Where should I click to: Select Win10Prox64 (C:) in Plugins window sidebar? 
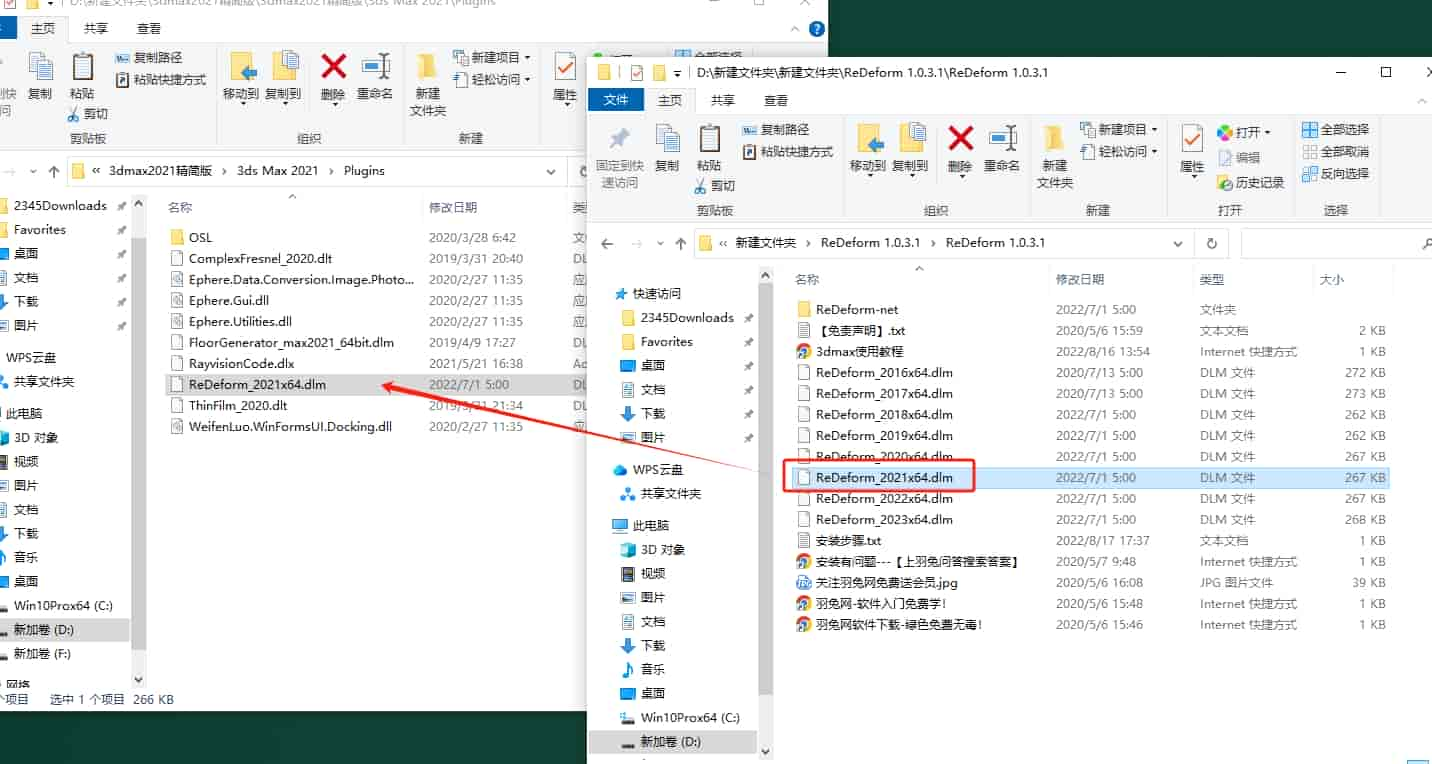(63, 606)
